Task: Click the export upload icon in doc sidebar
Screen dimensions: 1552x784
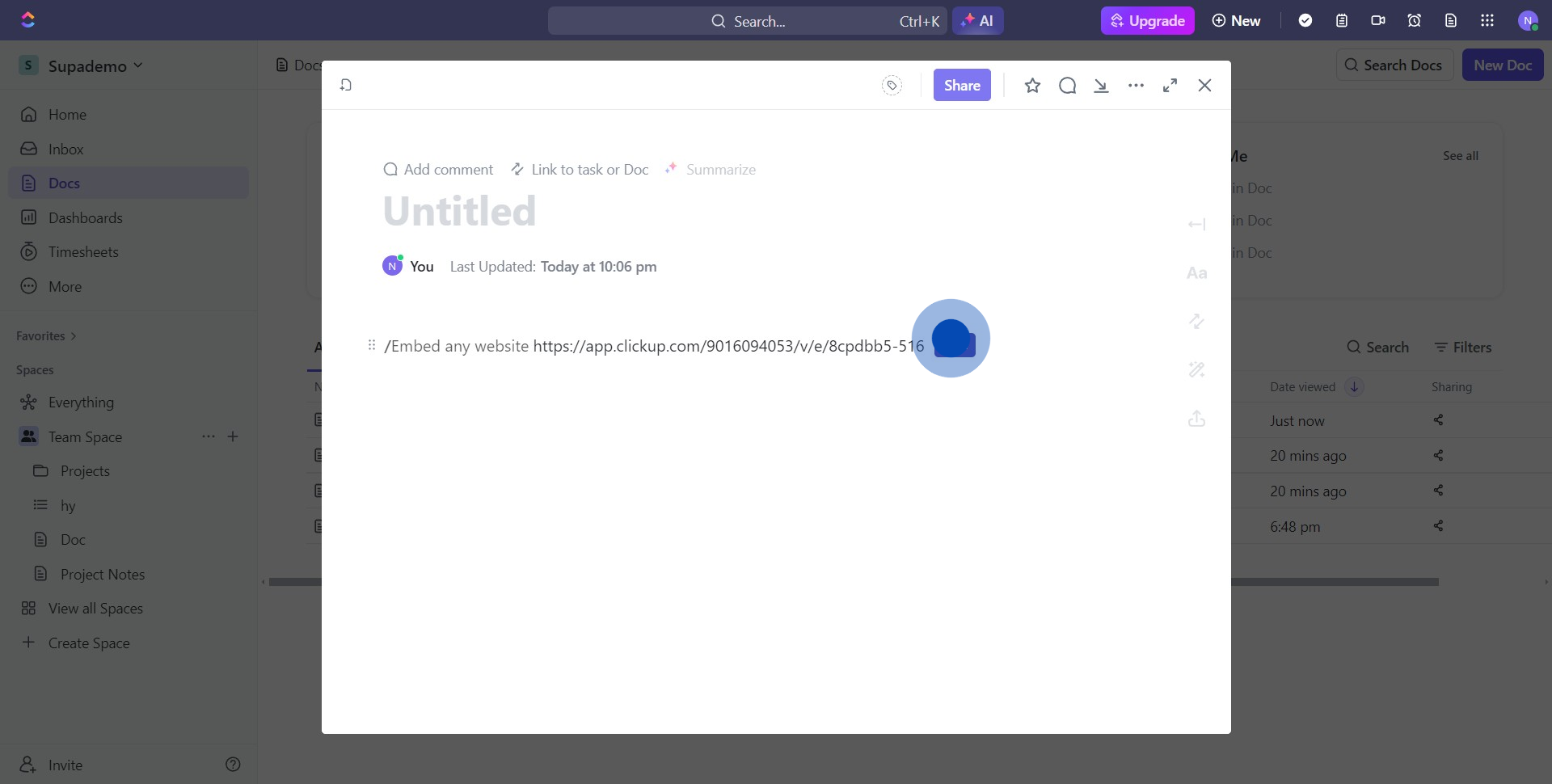Action: click(1196, 419)
